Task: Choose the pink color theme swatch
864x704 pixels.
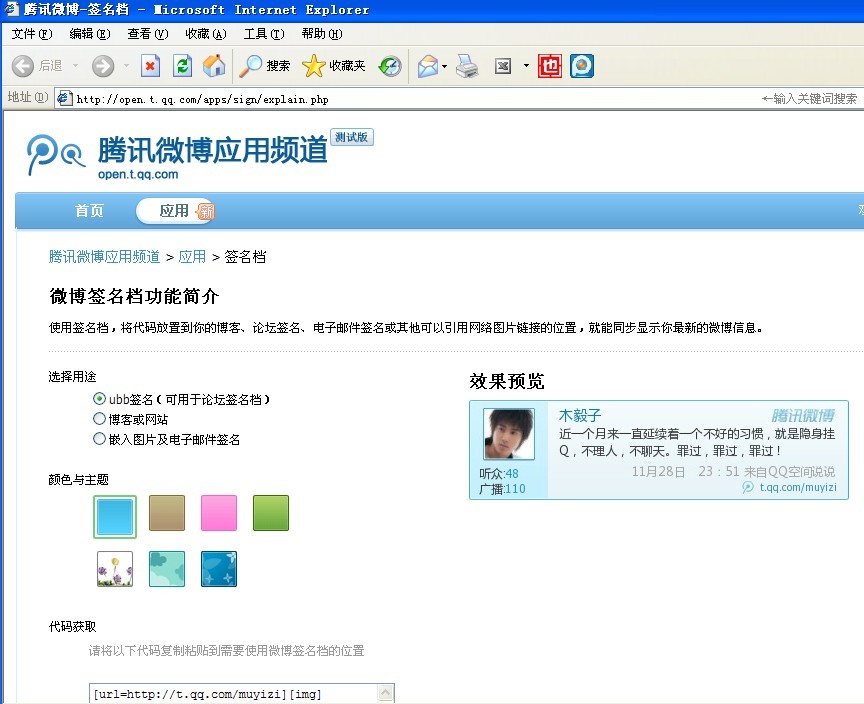Action: pyautogui.click(x=219, y=513)
